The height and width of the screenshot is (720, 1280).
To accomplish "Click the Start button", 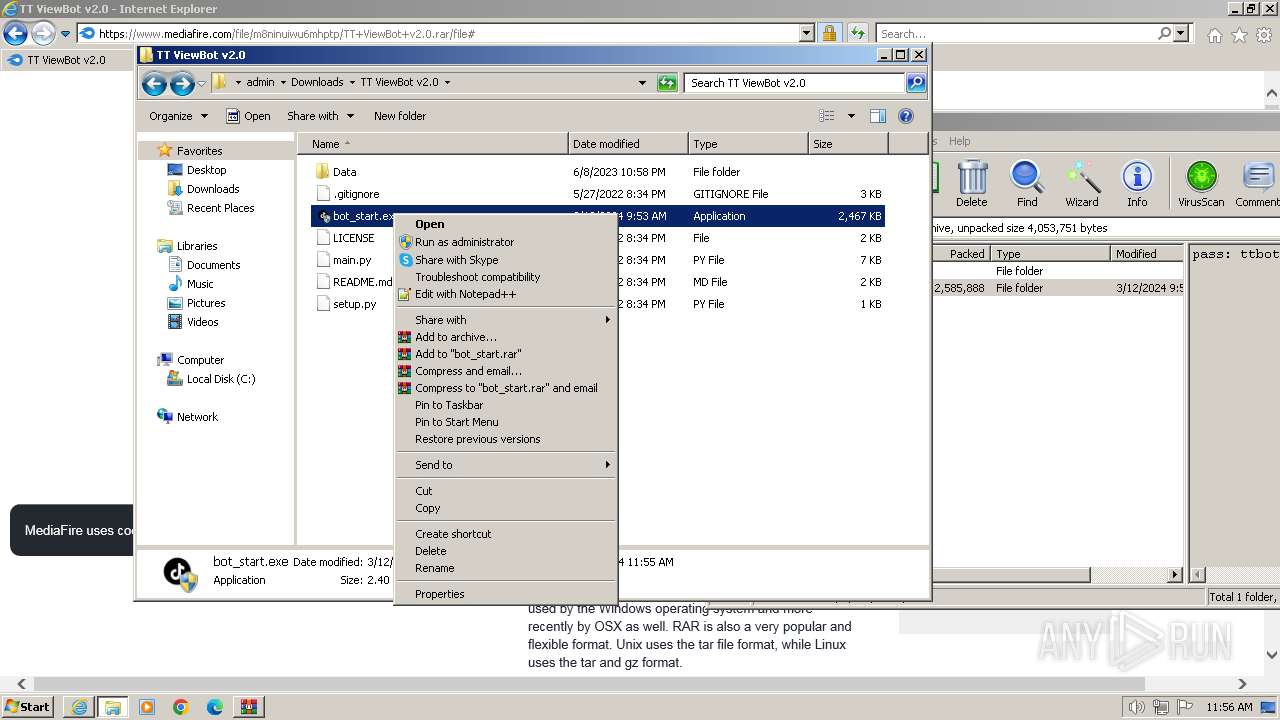I will coord(28,707).
